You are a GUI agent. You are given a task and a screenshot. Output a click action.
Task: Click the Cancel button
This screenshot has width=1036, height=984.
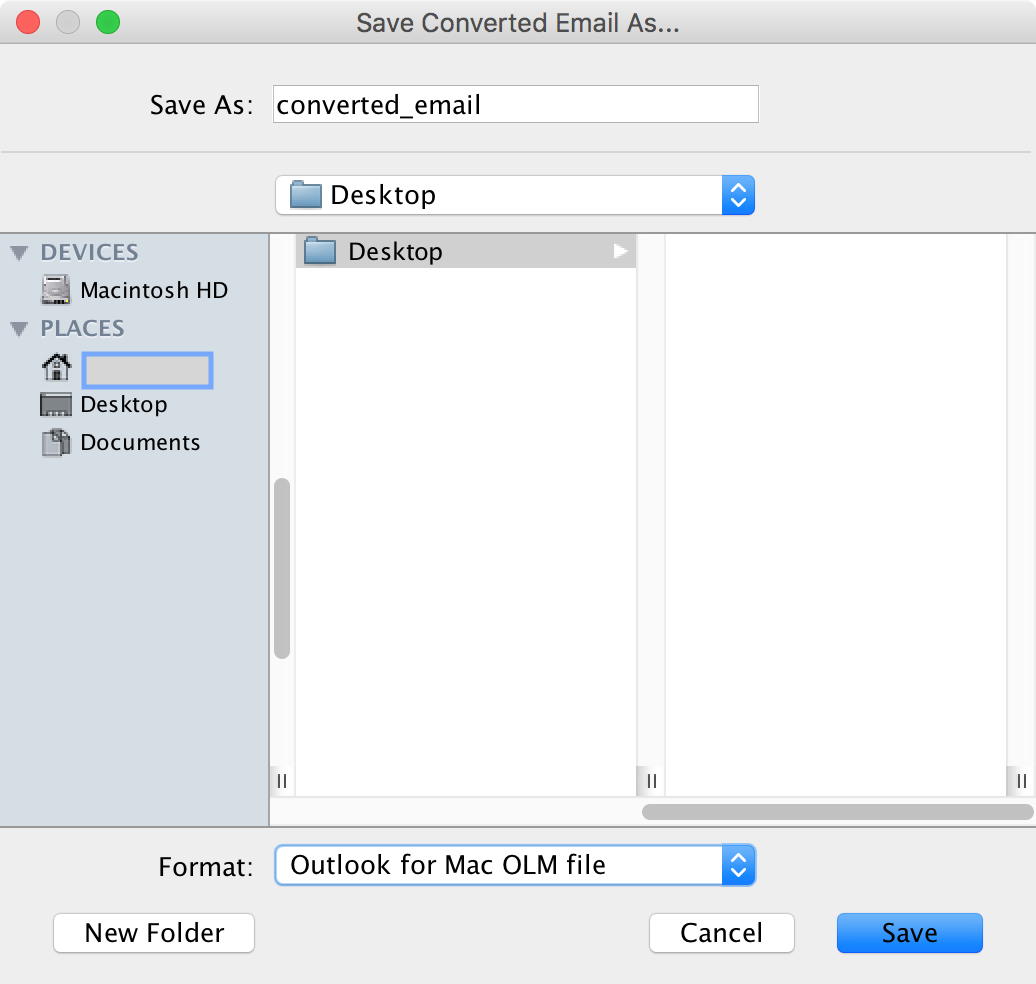tap(721, 933)
